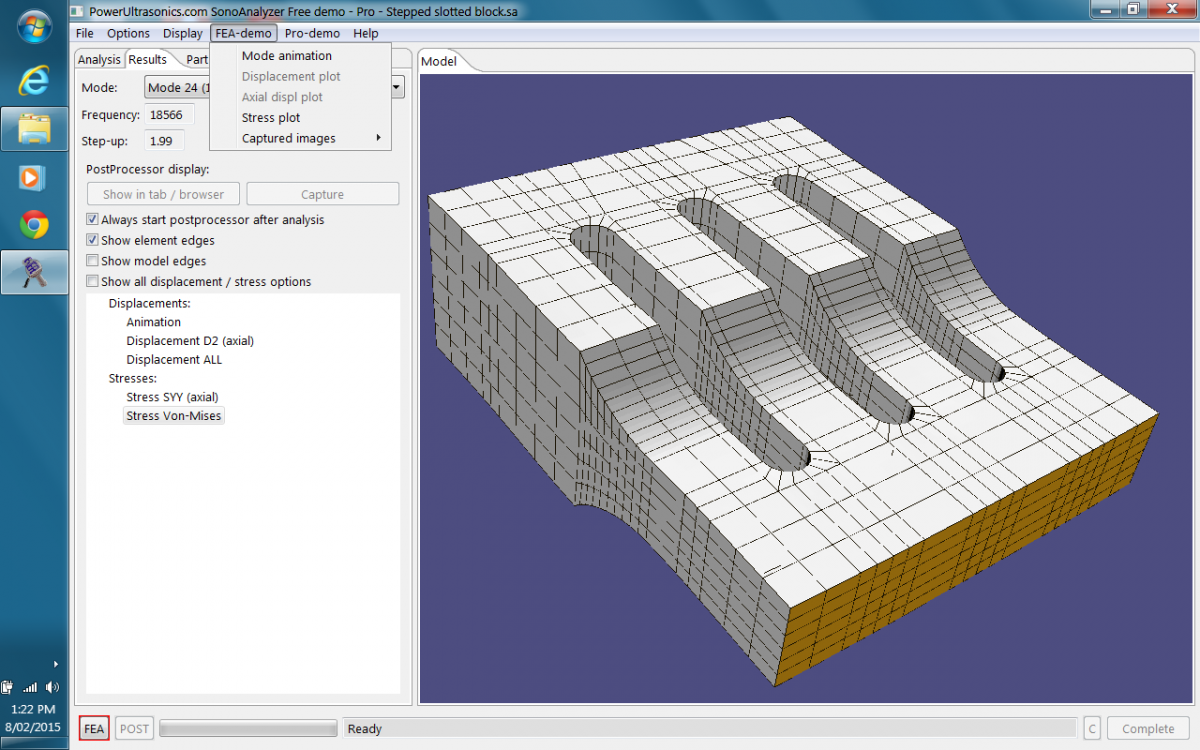The image size is (1200, 750).
Task: Click the C button in status bar
Action: point(1092,729)
